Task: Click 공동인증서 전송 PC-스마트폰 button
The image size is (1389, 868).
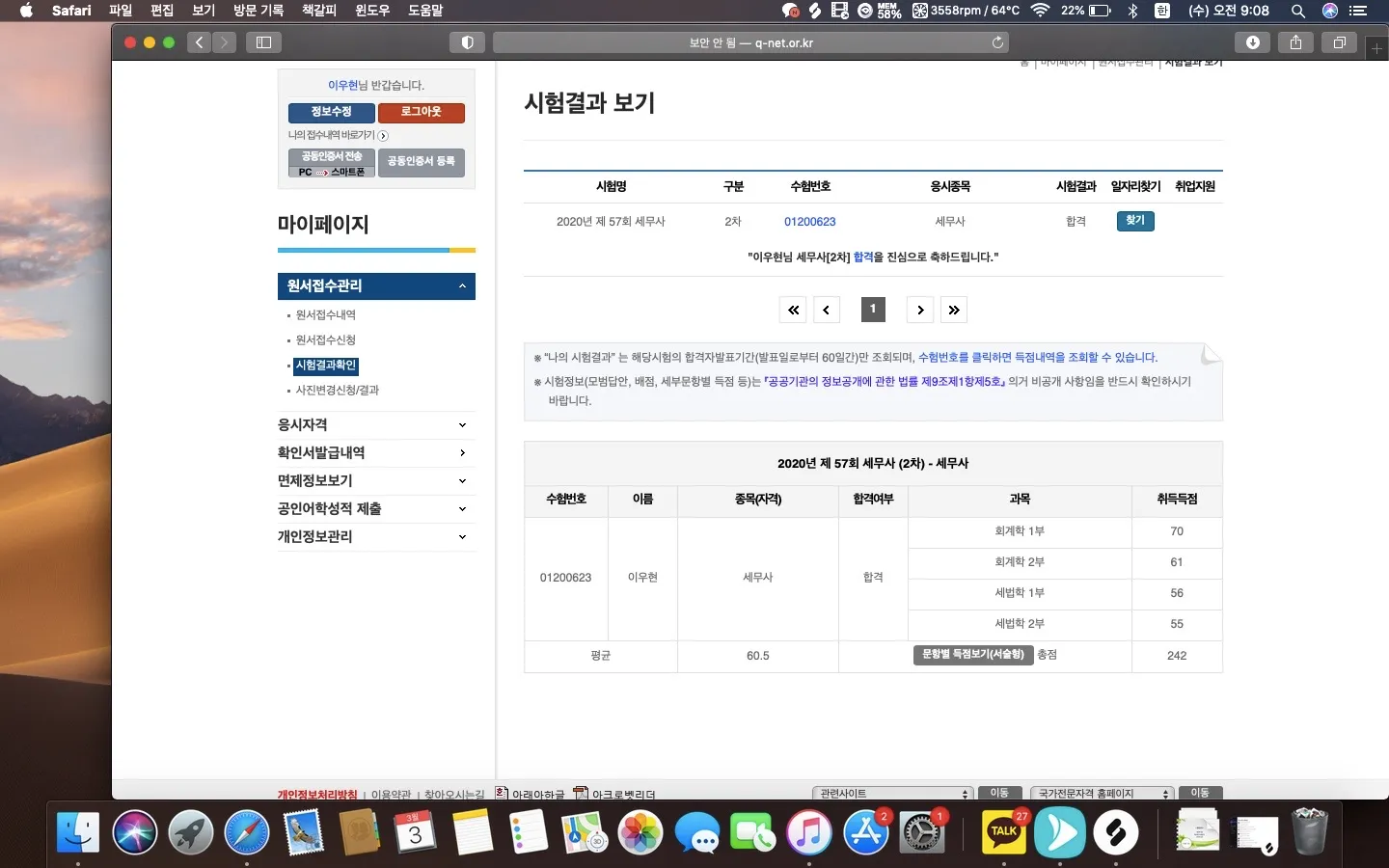Action: pyautogui.click(x=331, y=163)
